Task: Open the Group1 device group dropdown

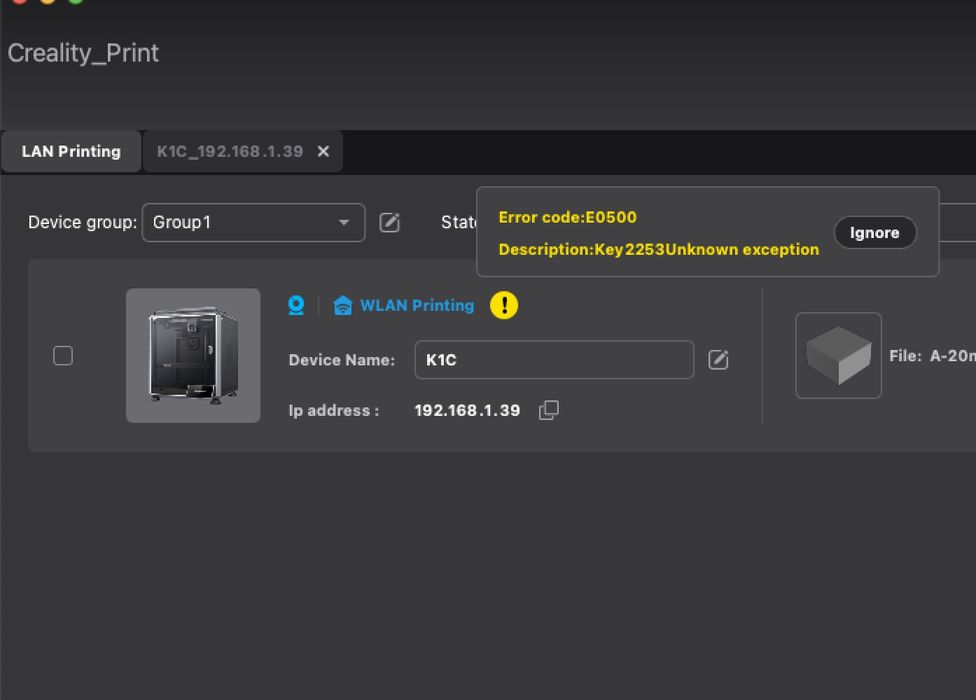Action: pyautogui.click(x=251, y=222)
